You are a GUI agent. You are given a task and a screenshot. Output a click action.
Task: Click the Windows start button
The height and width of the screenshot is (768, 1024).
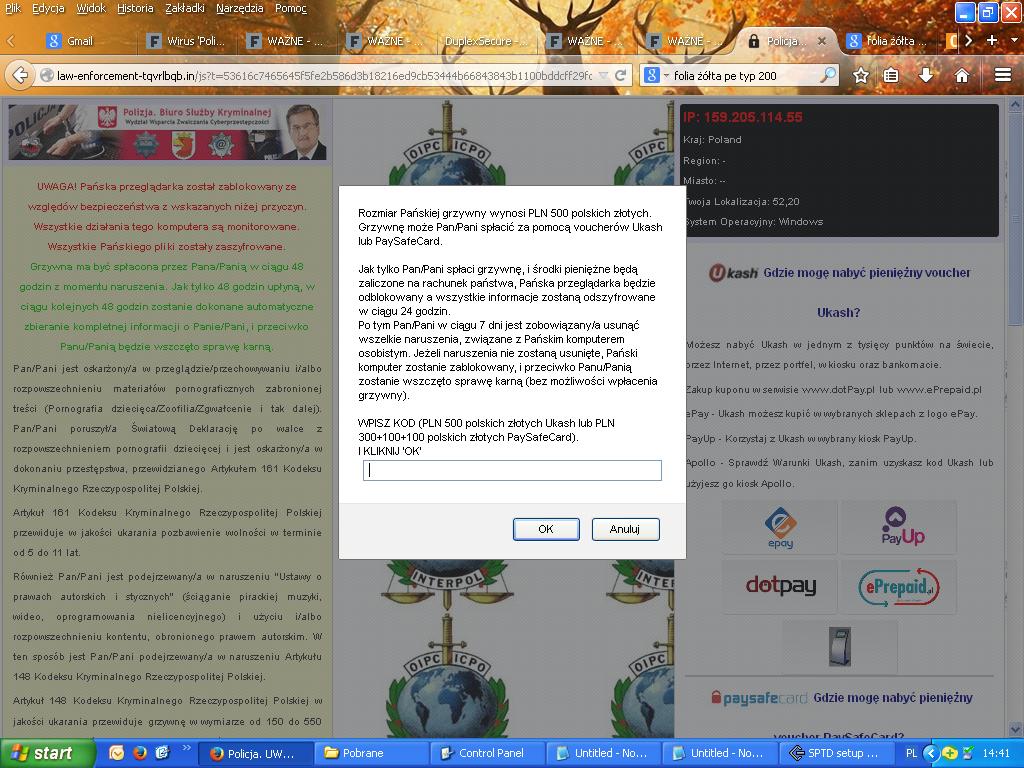pos(47,753)
